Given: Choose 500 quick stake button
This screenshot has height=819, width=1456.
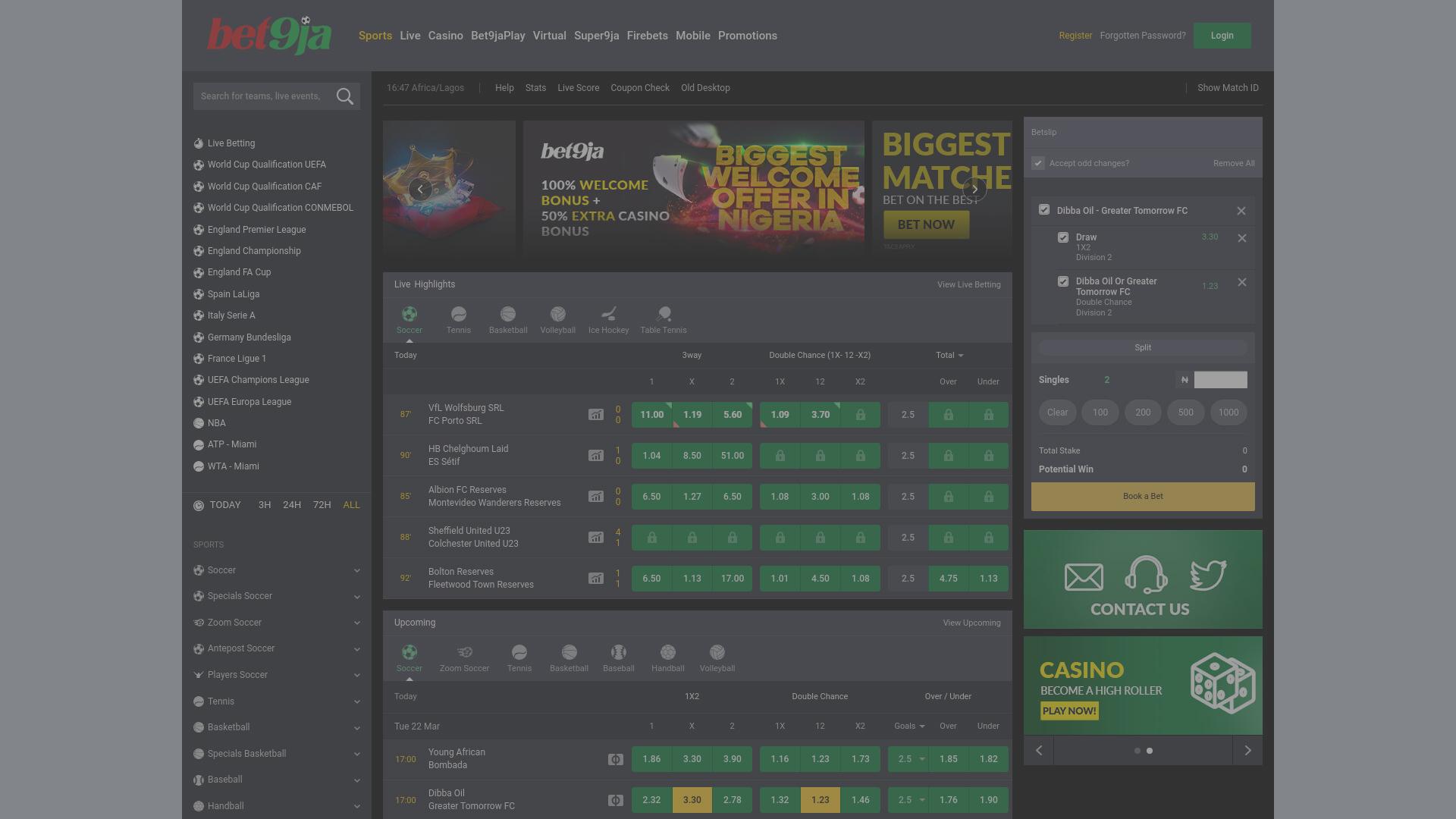Looking at the screenshot, I should [x=1186, y=413].
